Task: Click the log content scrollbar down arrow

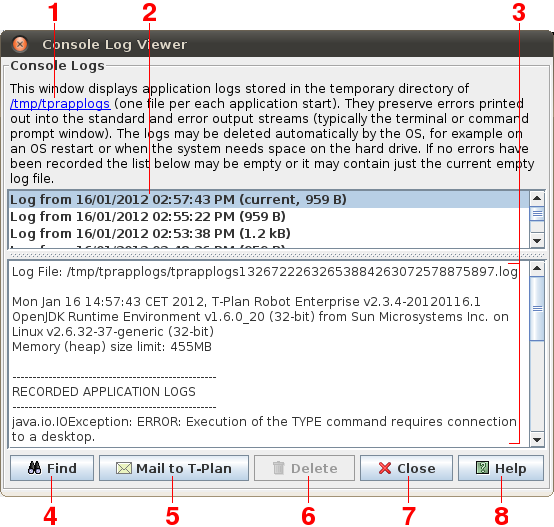Action: (537, 440)
